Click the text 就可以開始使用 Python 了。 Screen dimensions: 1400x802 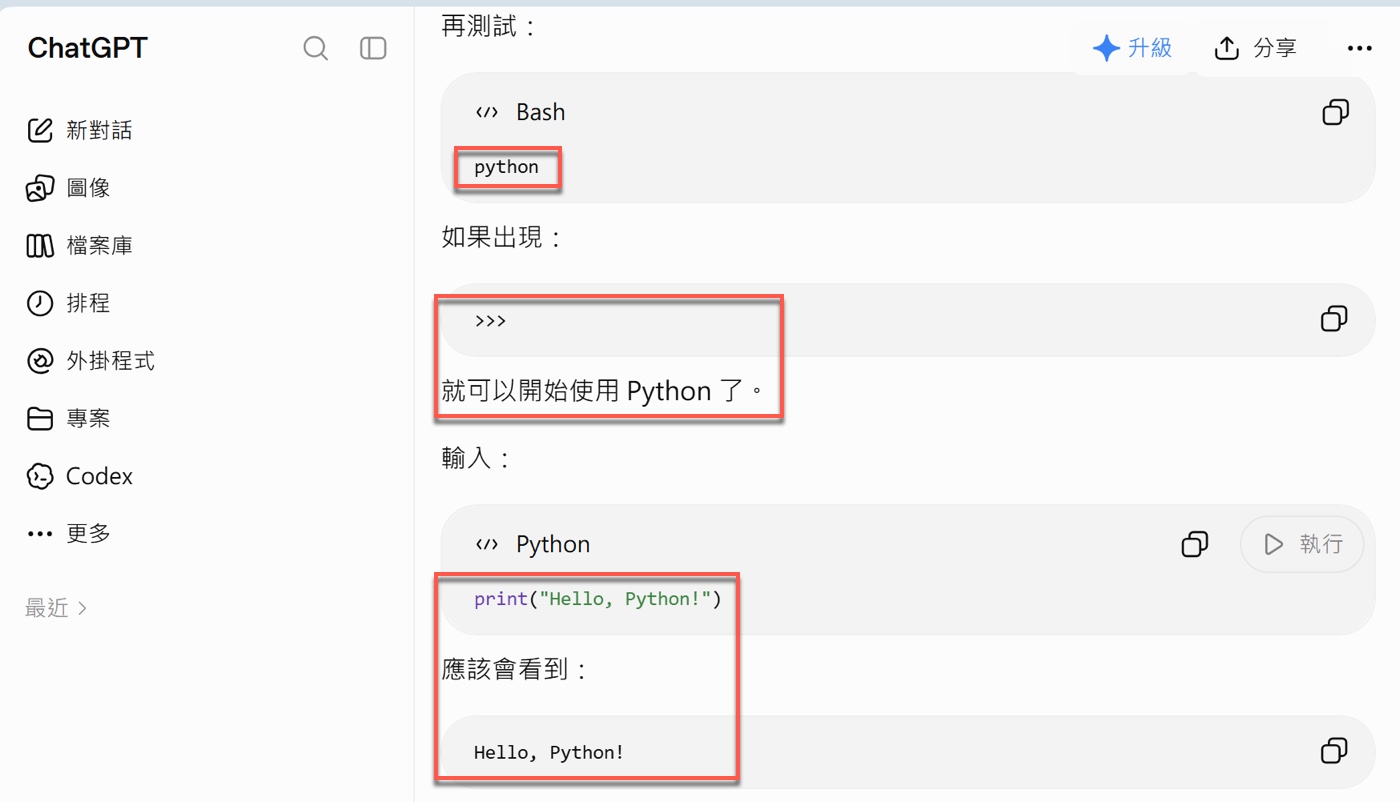pyautogui.click(x=603, y=390)
